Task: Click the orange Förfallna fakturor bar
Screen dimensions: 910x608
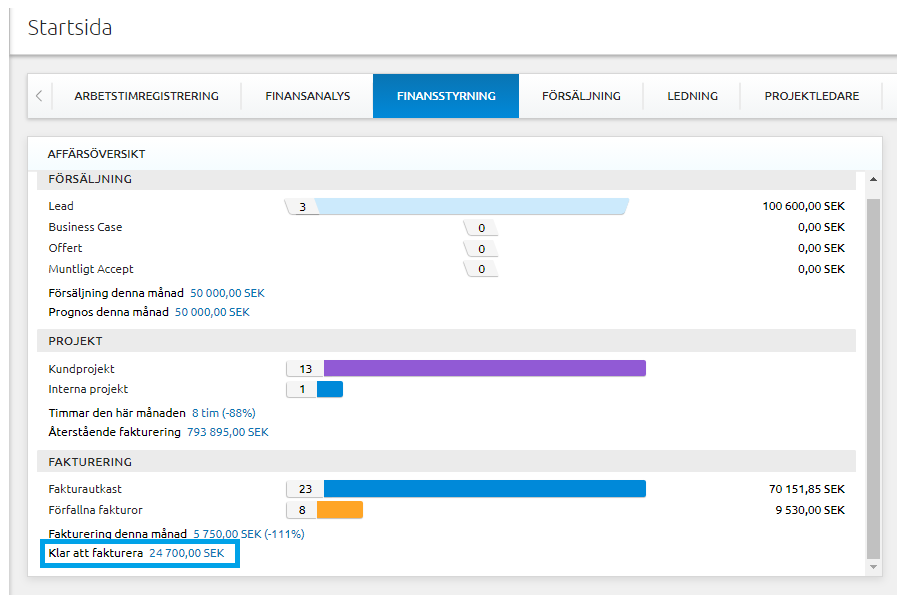Action: [340, 510]
